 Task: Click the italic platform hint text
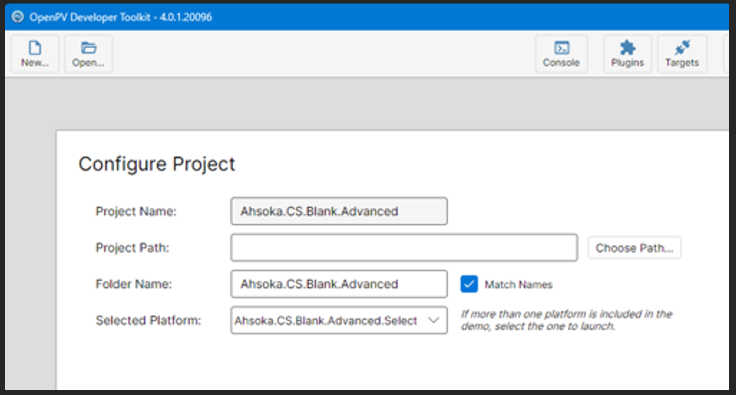coord(566,320)
